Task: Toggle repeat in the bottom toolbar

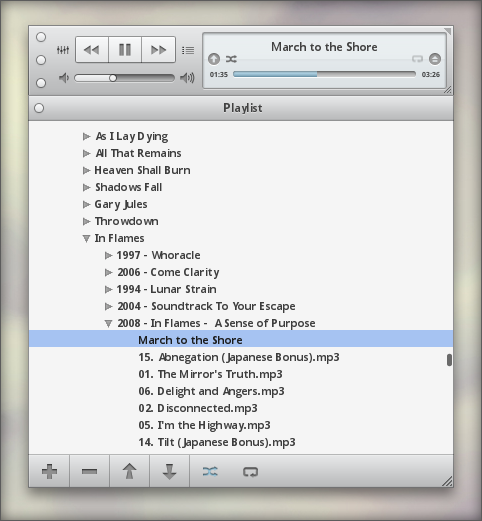Action: click(250, 472)
